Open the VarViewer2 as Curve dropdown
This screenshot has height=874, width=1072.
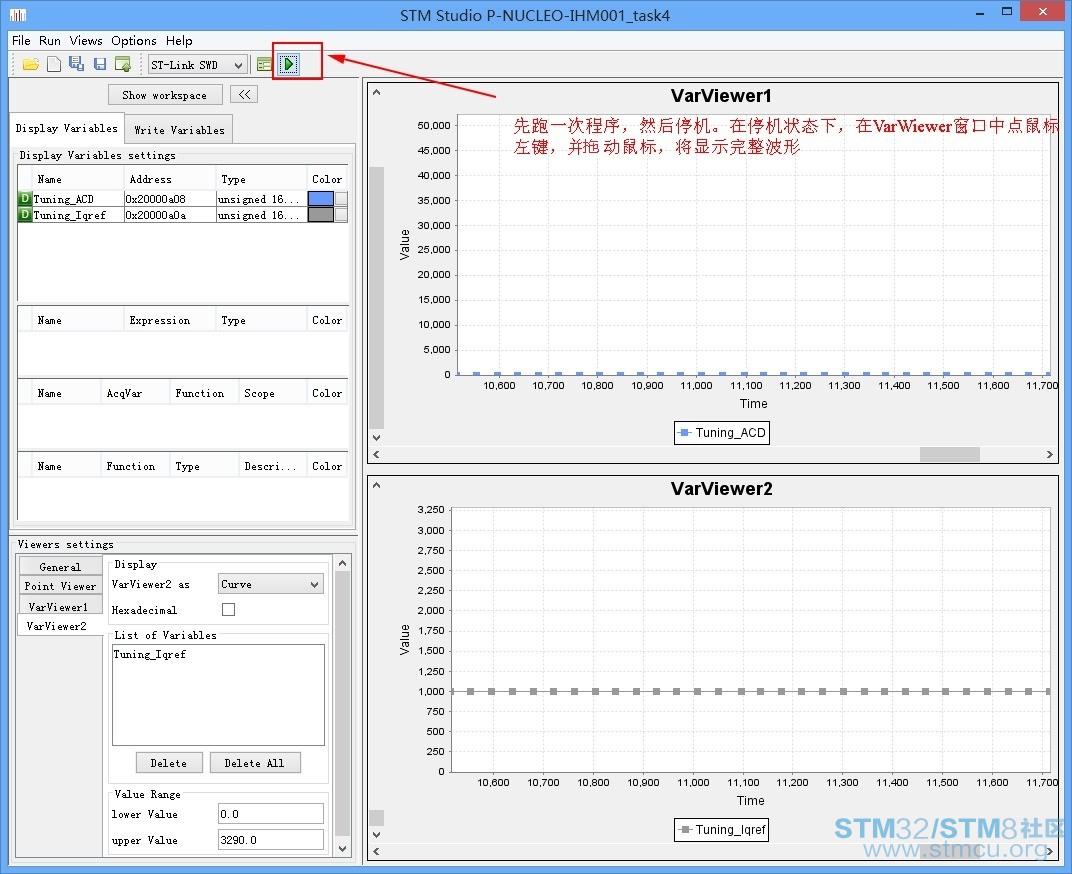tap(271, 584)
